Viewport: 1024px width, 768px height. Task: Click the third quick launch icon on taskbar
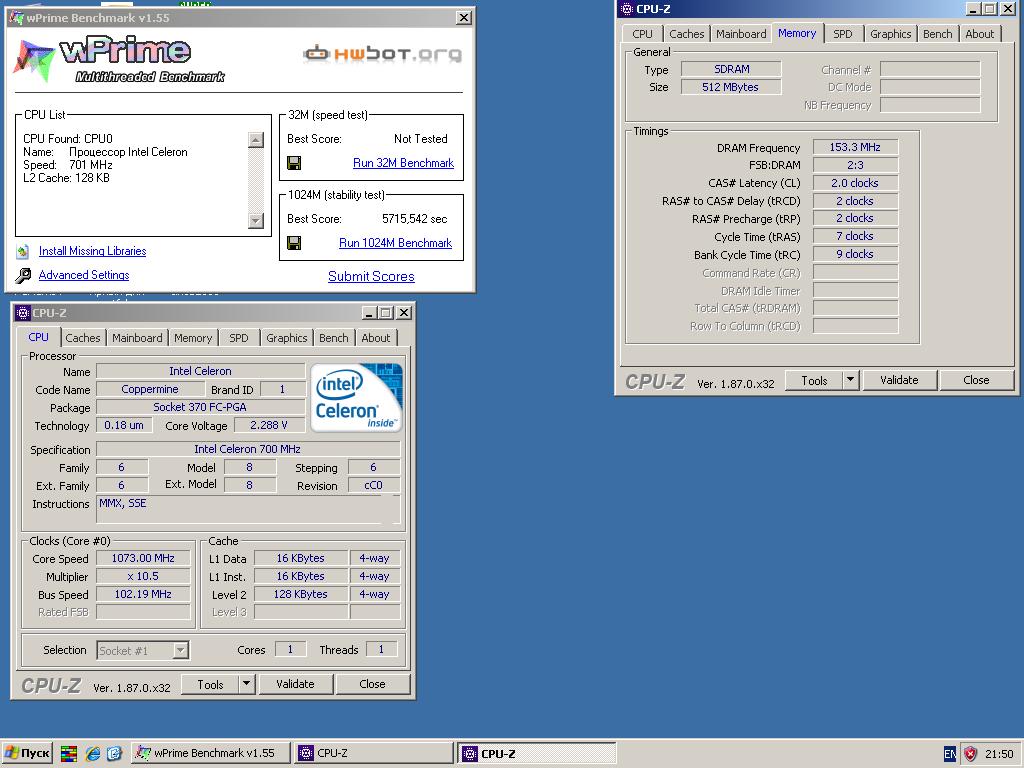coord(114,754)
